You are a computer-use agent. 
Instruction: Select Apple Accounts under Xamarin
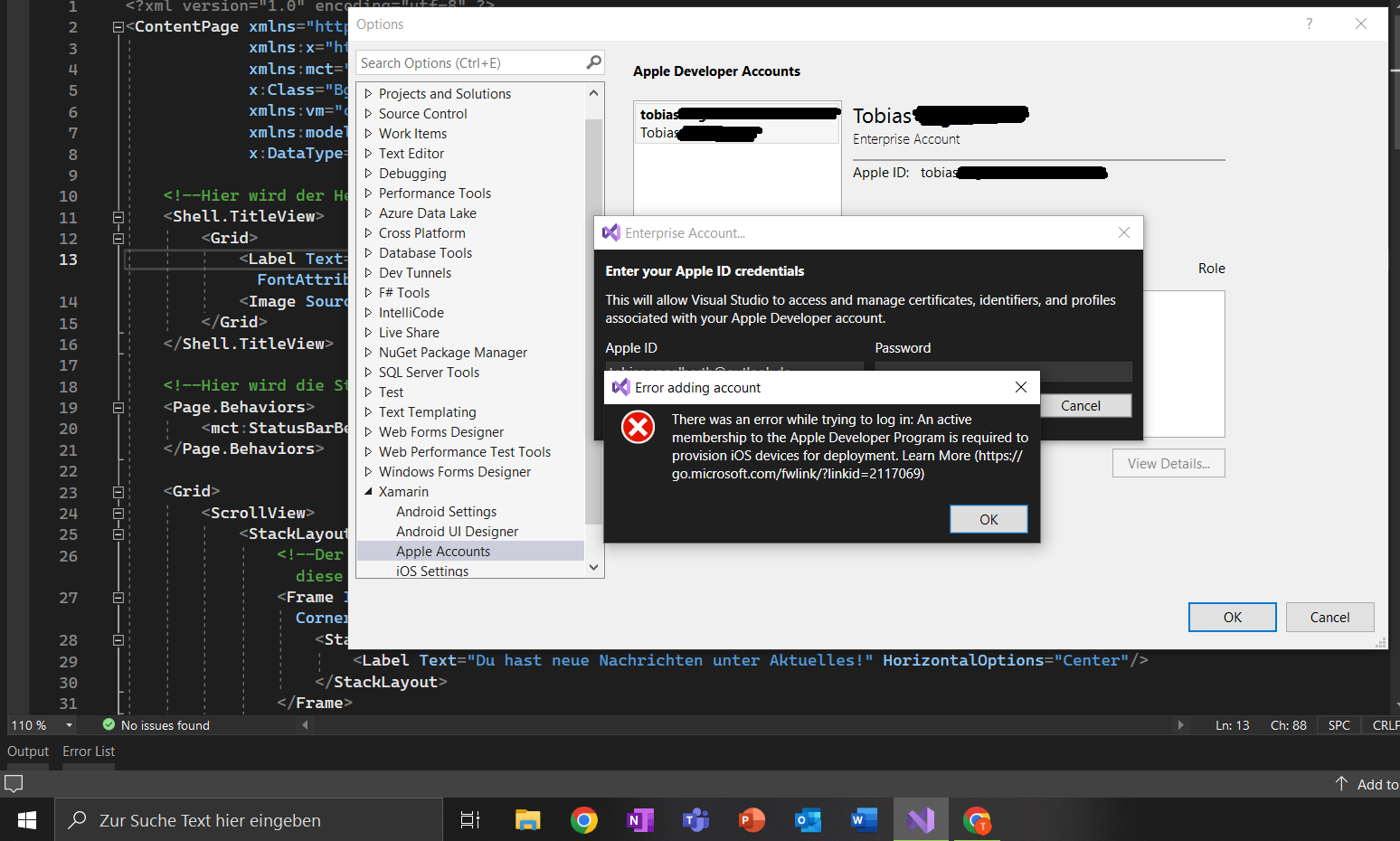443,552
